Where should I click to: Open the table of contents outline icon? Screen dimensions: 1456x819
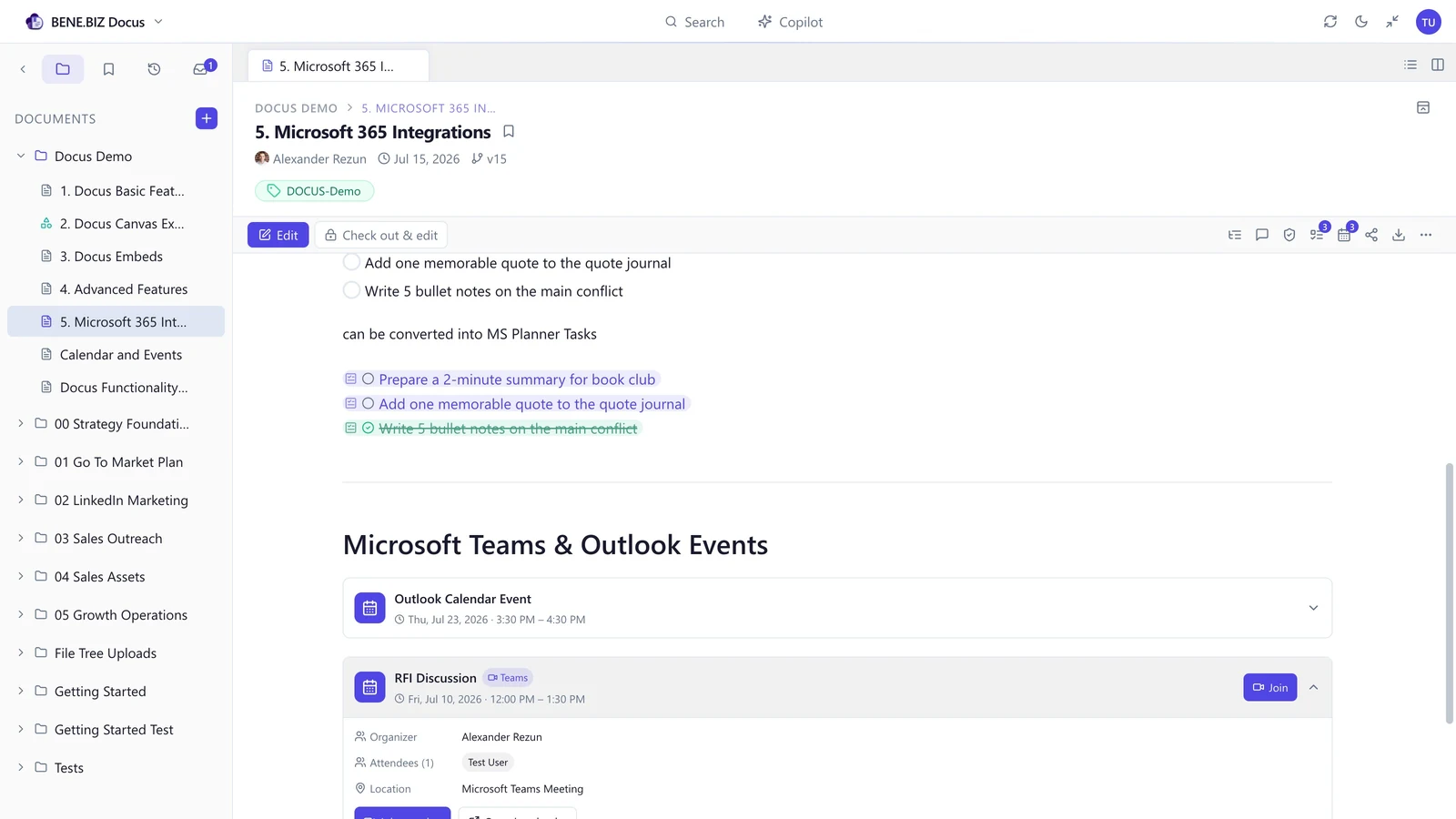(x=1235, y=235)
